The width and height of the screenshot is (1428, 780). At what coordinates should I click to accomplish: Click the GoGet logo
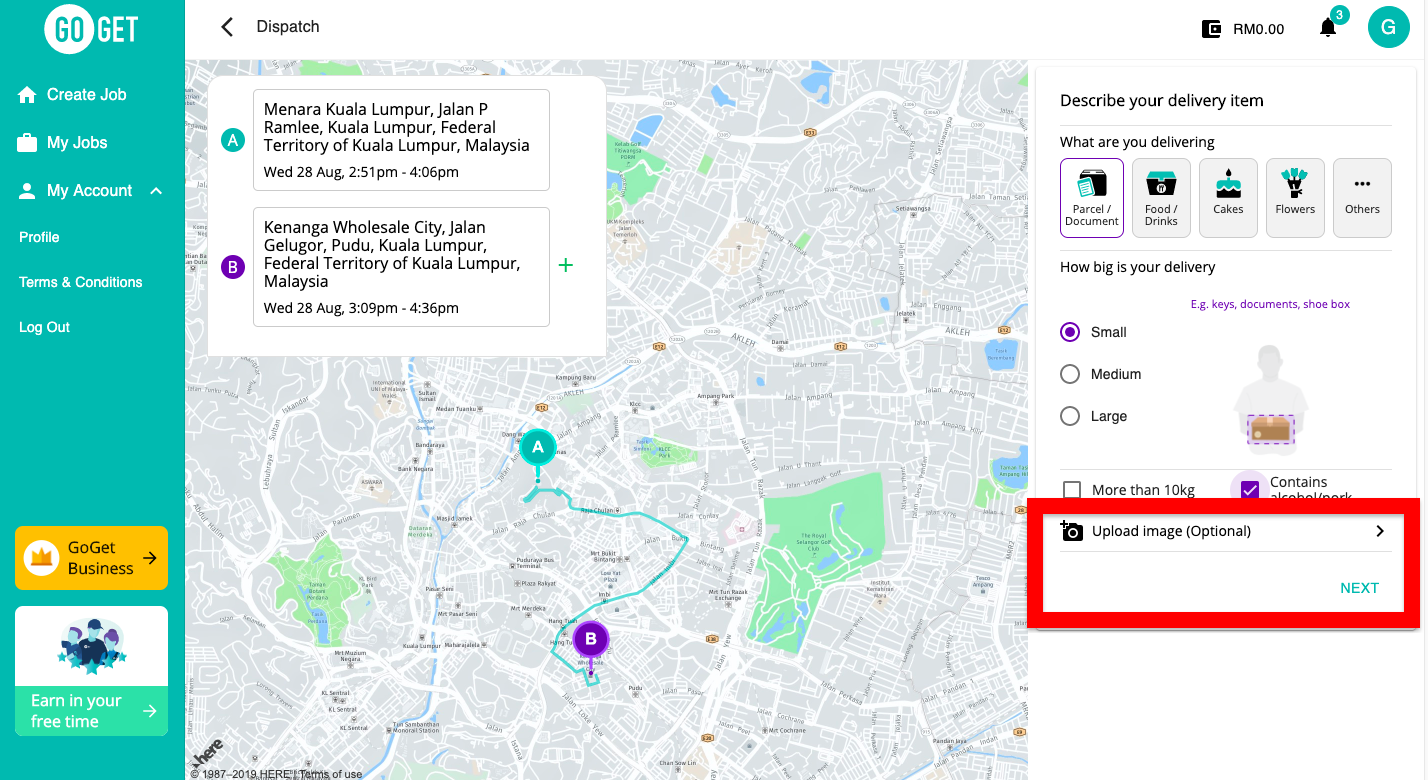click(91, 29)
